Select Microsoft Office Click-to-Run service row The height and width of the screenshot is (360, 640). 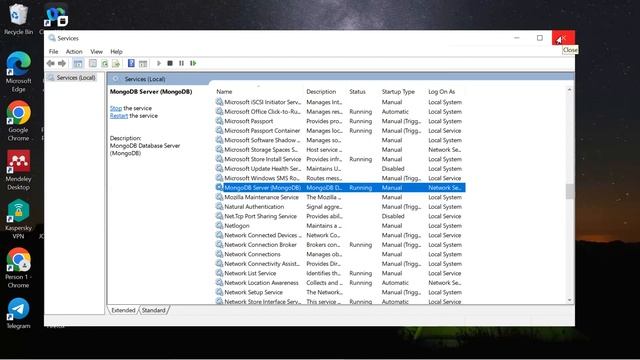click(340, 111)
